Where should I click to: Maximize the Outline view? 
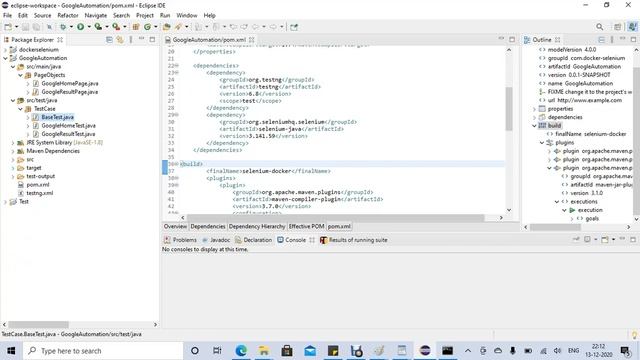click(x=633, y=40)
